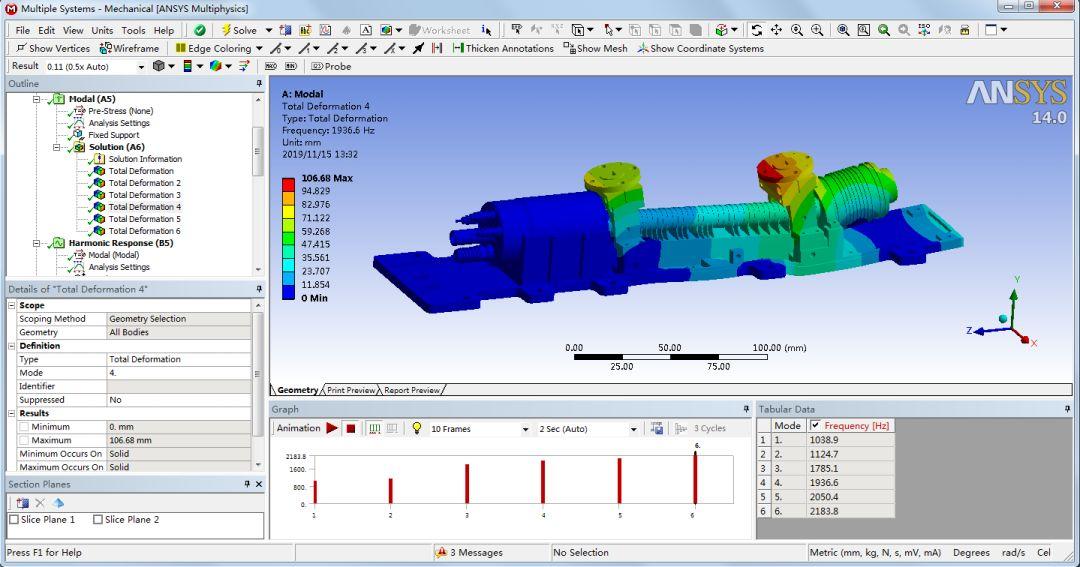Click the Vector Display arrows icon
This screenshot has width=1080, height=567.
(x=244, y=66)
